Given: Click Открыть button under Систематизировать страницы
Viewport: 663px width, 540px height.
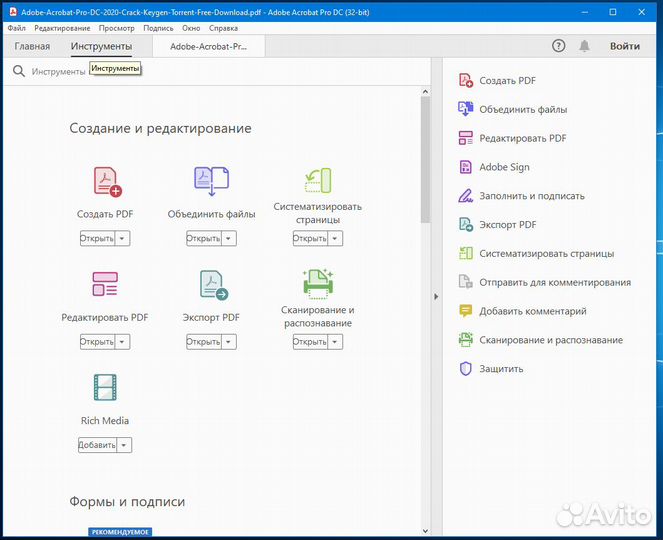Looking at the screenshot, I should click(310, 238).
